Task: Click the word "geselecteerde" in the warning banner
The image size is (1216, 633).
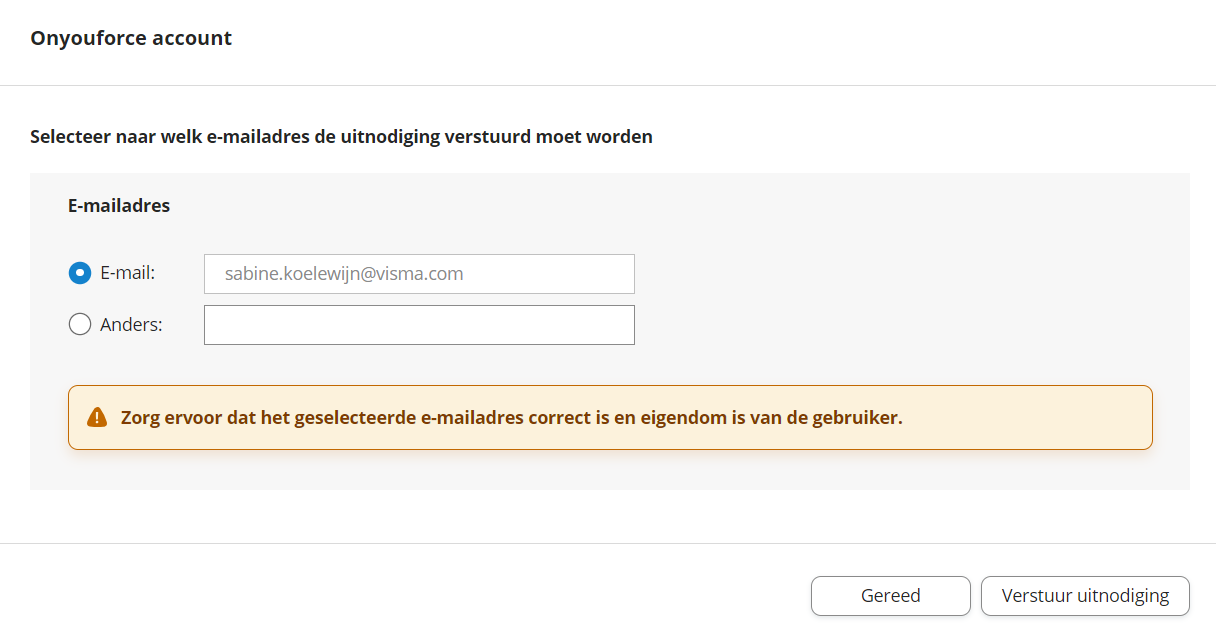Action: (356, 418)
